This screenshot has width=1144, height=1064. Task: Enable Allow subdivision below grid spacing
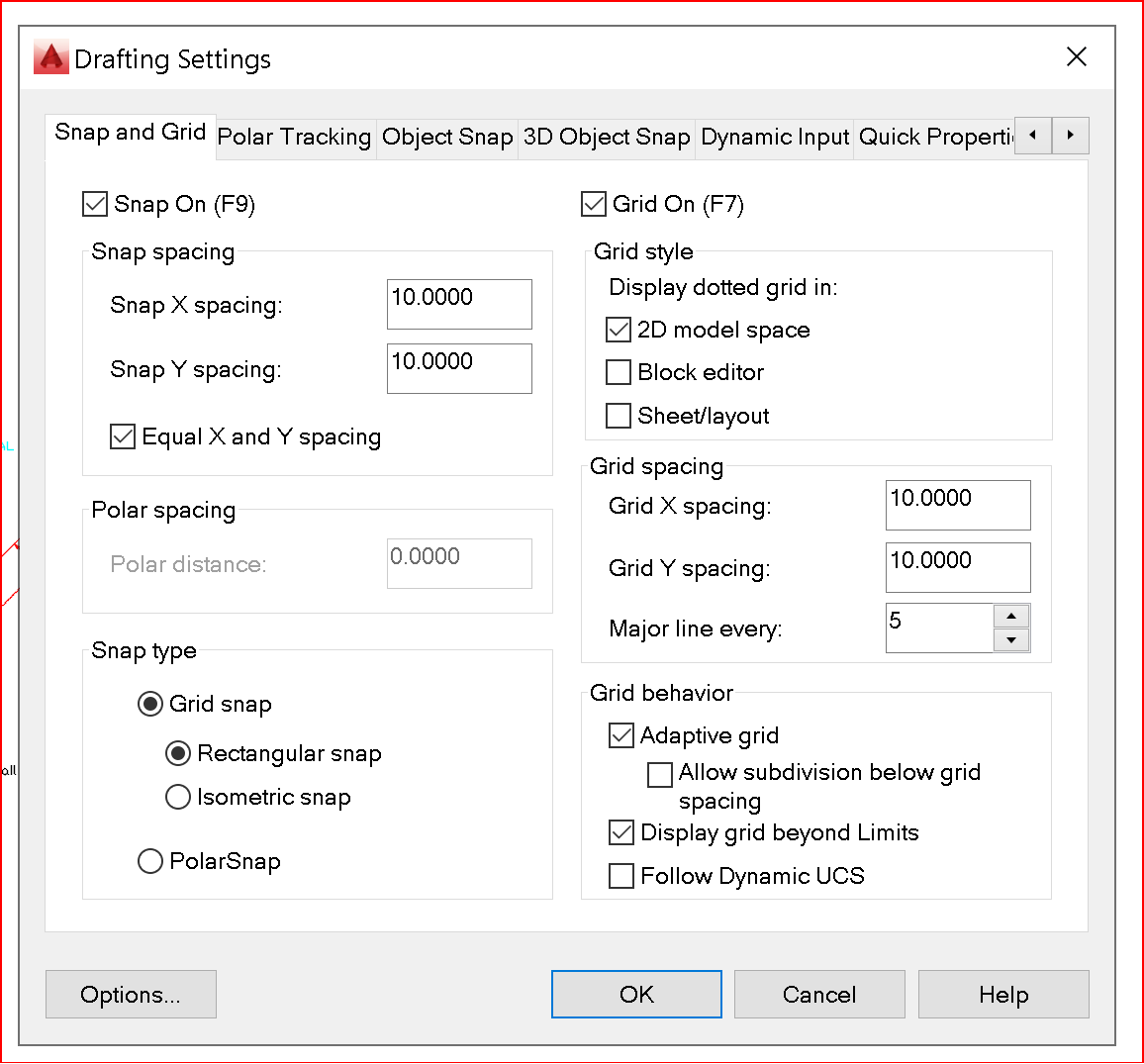click(x=660, y=775)
